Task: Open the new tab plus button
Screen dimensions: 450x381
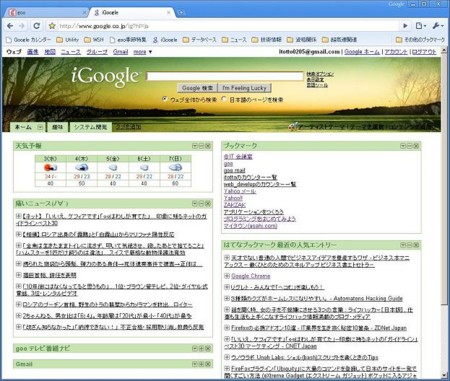Action: (x=181, y=13)
